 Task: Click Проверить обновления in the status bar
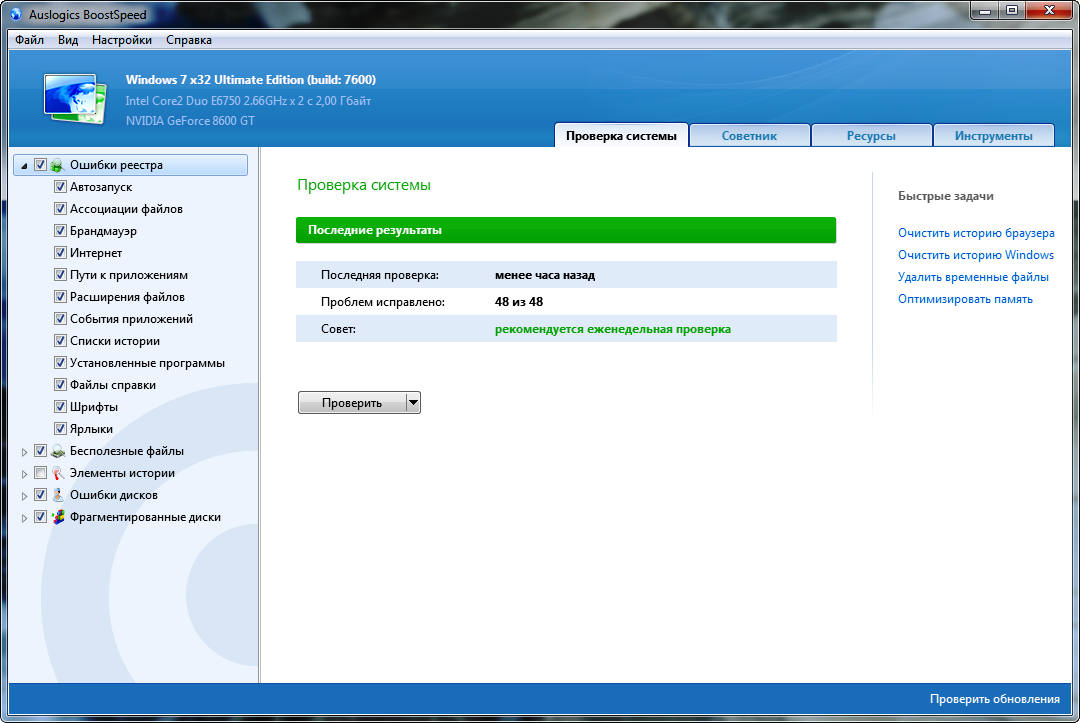(995, 699)
